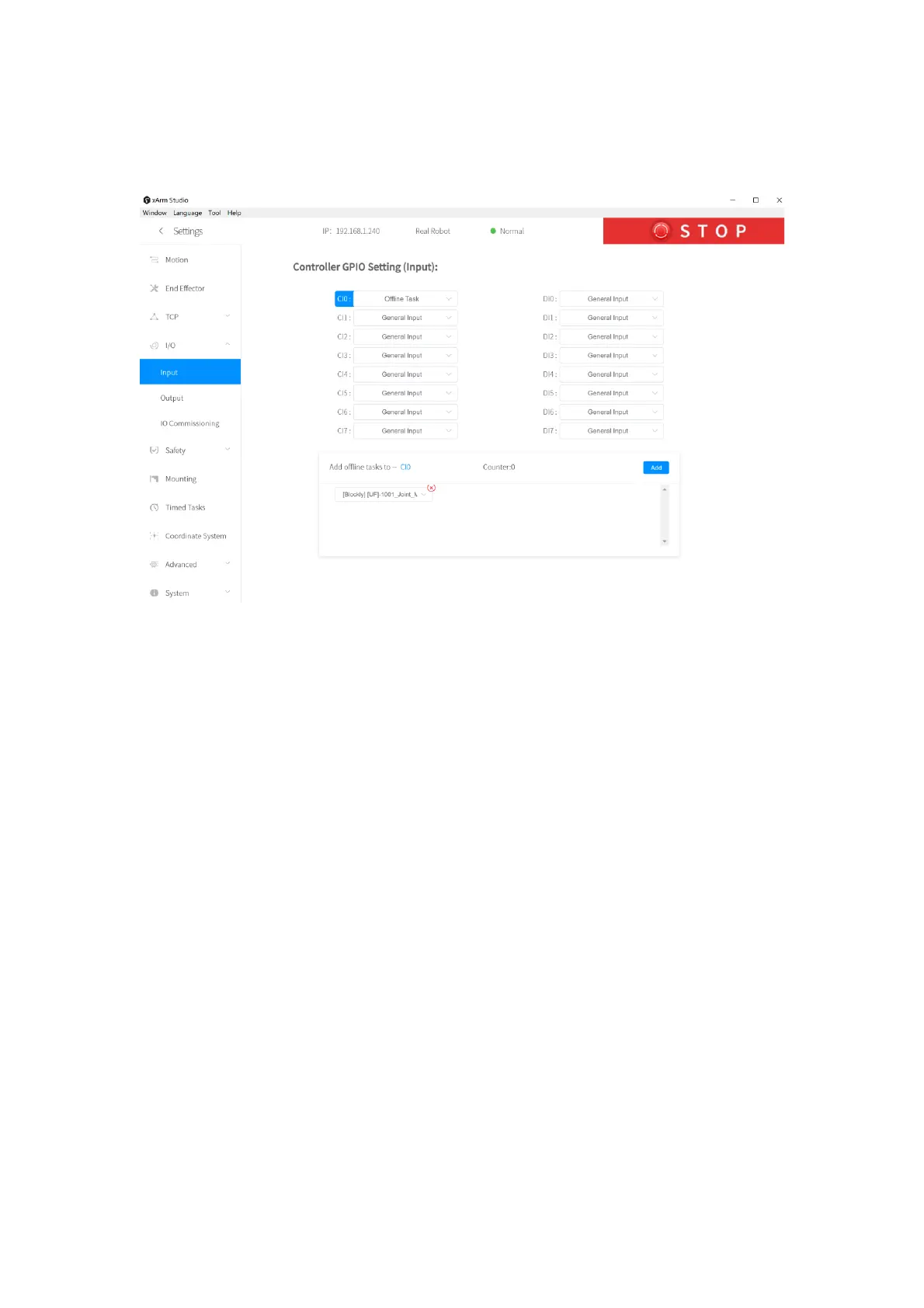Viewport: 924px width, 1308px height.
Task: Click the task list scrollbar down arrow
Action: pyautogui.click(x=665, y=541)
